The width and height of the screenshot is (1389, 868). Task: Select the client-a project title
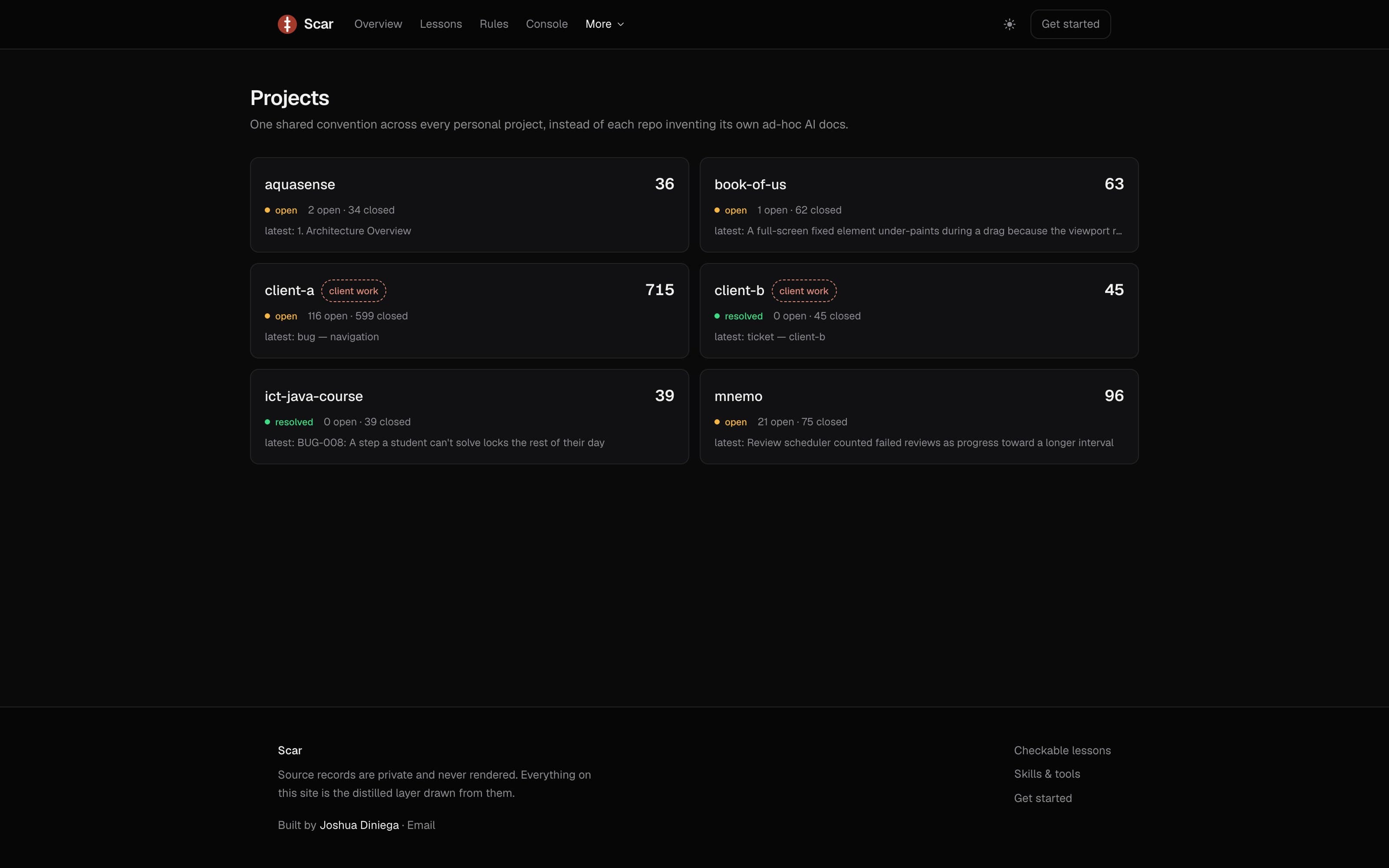point(289,290)
